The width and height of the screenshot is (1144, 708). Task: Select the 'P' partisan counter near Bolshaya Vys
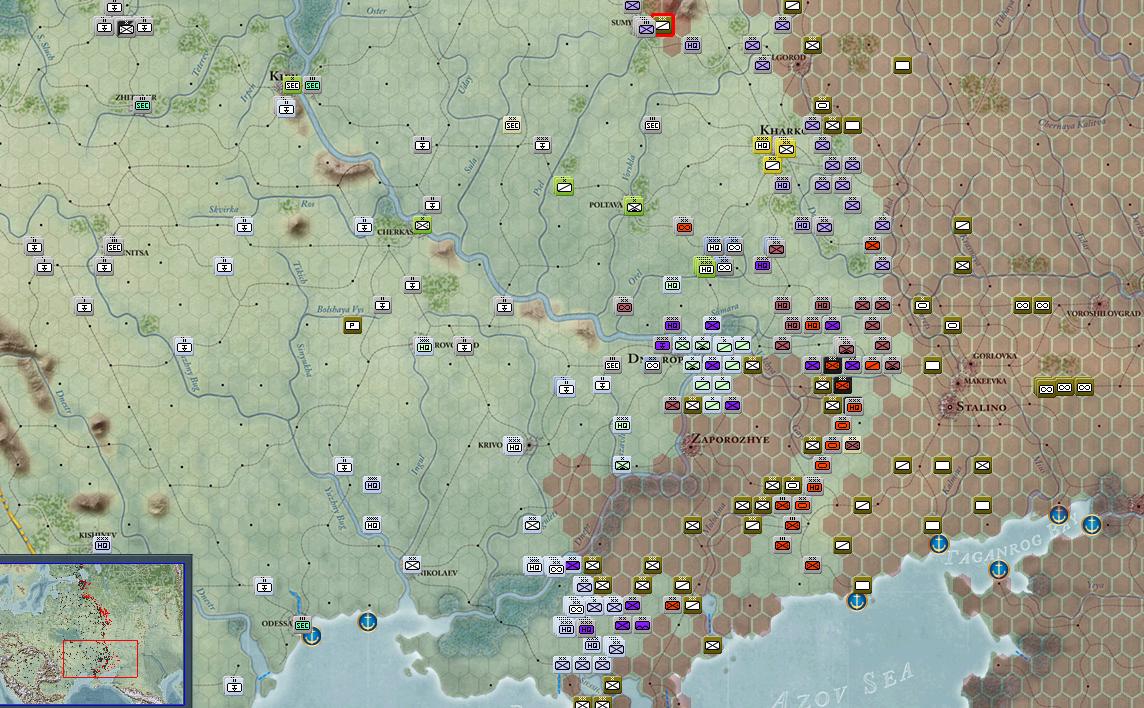pyautogui.click(x=353, y=326)
